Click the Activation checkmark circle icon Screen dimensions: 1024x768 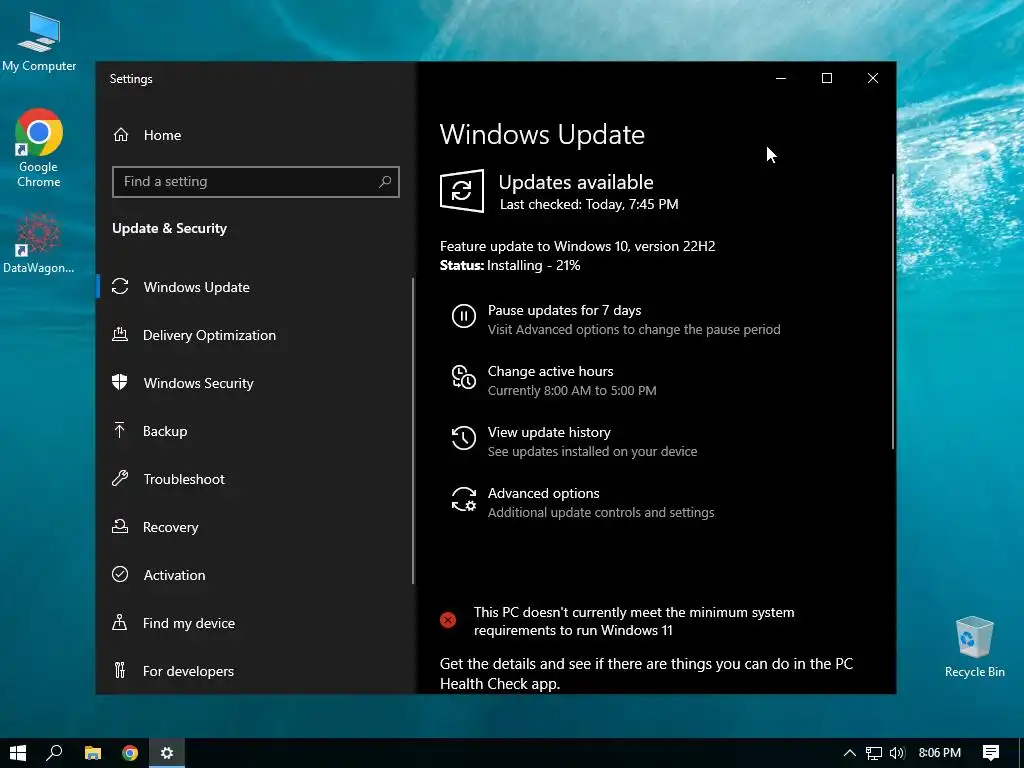click(120, 574)
